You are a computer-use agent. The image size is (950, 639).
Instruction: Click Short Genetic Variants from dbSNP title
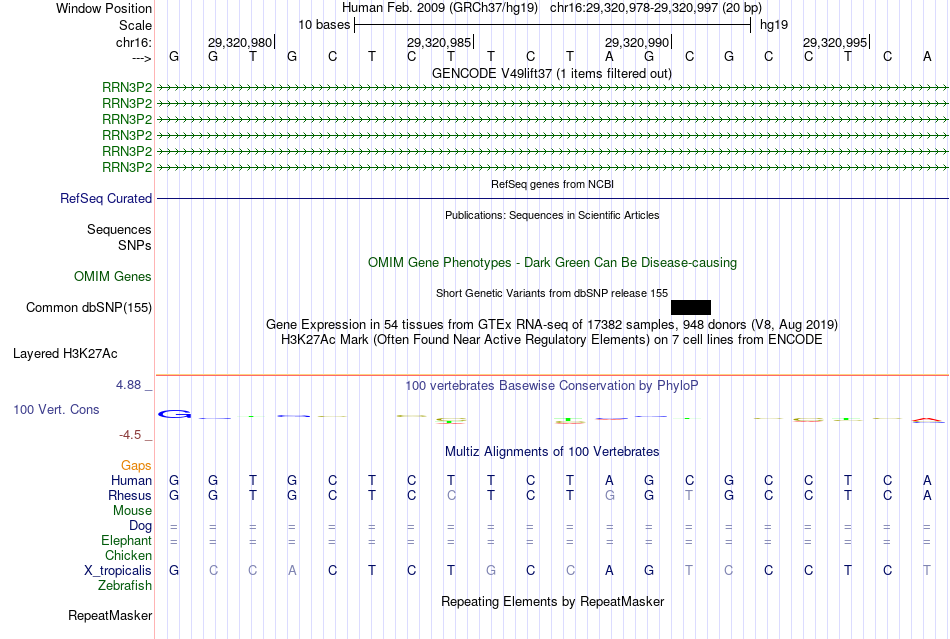[x=552, y=293]
